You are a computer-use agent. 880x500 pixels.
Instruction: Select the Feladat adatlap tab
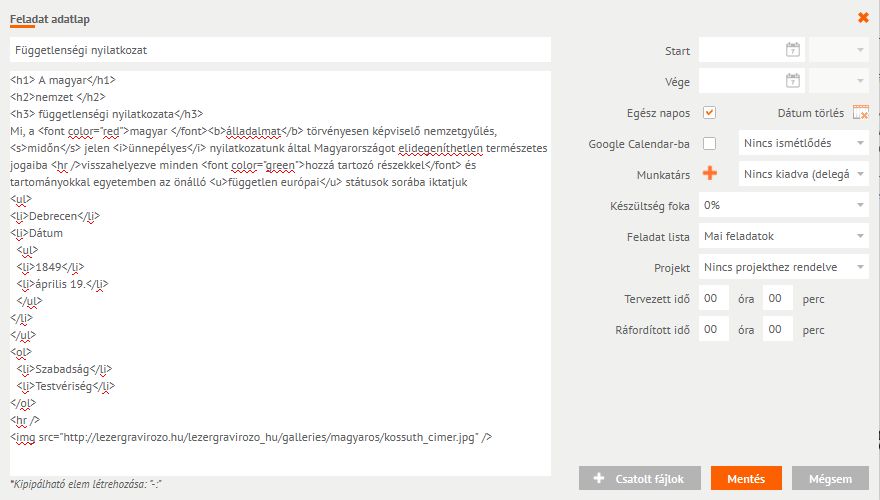pos(49,19)
